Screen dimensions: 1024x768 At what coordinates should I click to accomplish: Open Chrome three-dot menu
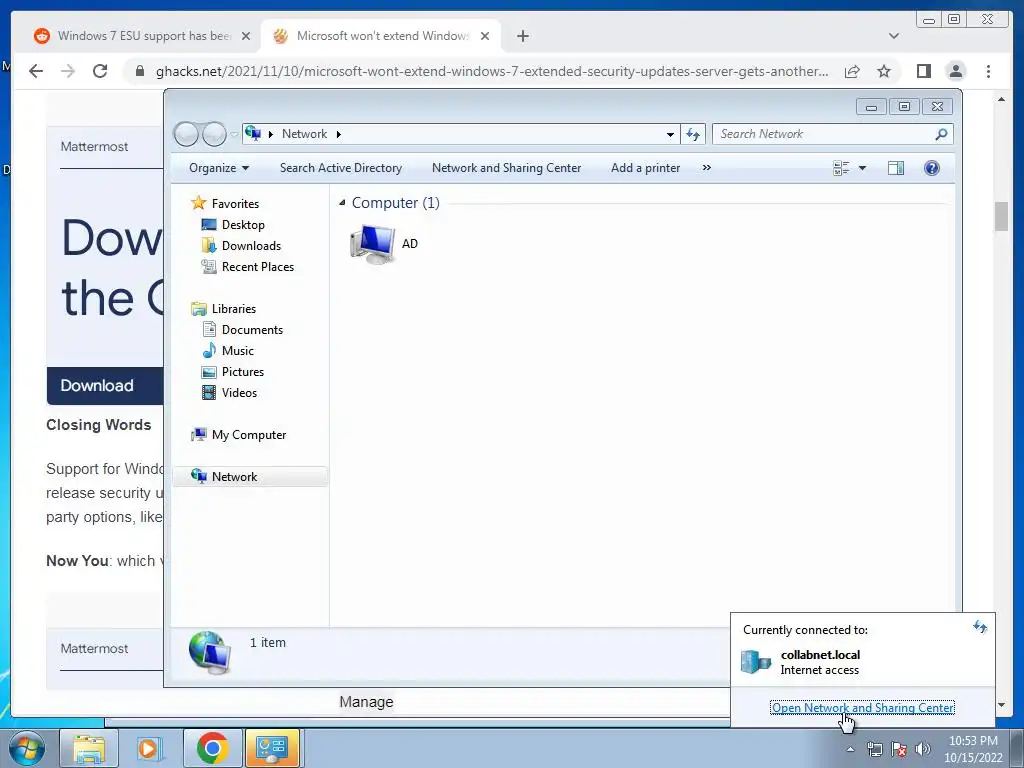pyautogui.click(x=988, y=71)
